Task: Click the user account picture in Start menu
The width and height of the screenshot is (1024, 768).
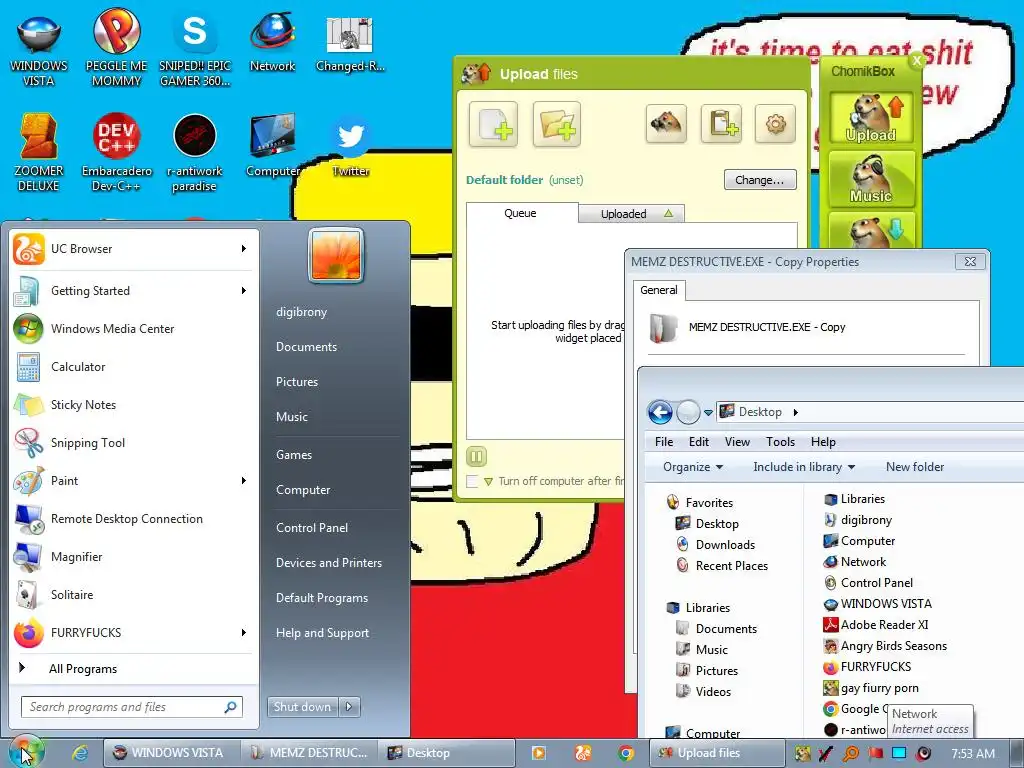Action: (x=336, y=255)
